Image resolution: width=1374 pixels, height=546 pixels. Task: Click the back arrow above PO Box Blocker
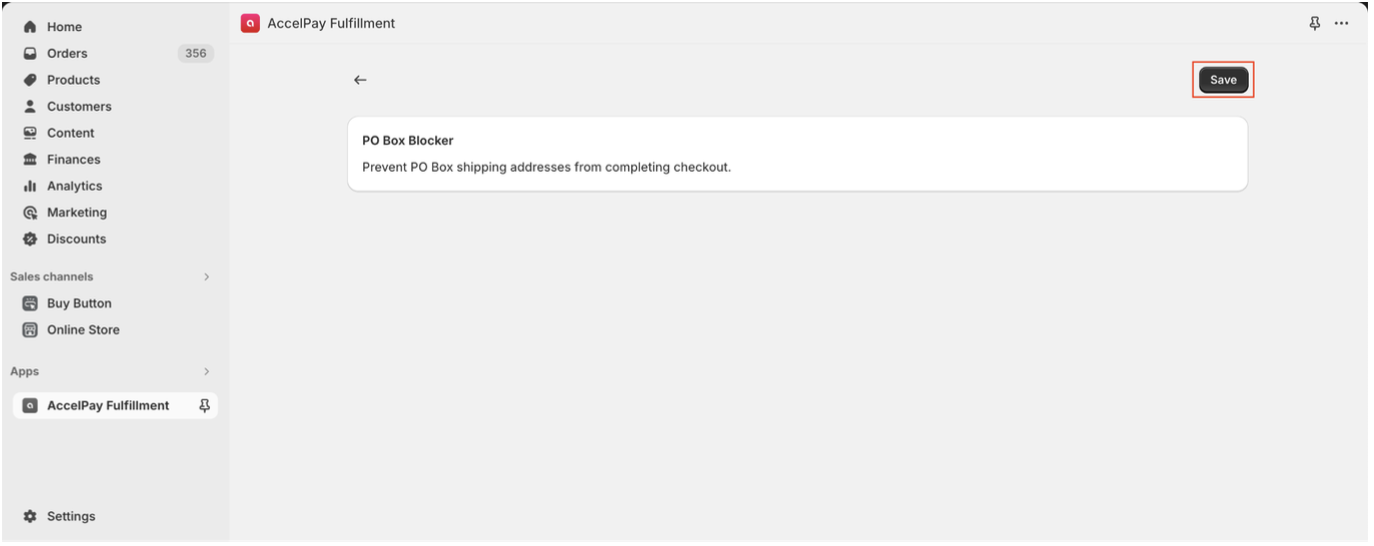(360, 80)
